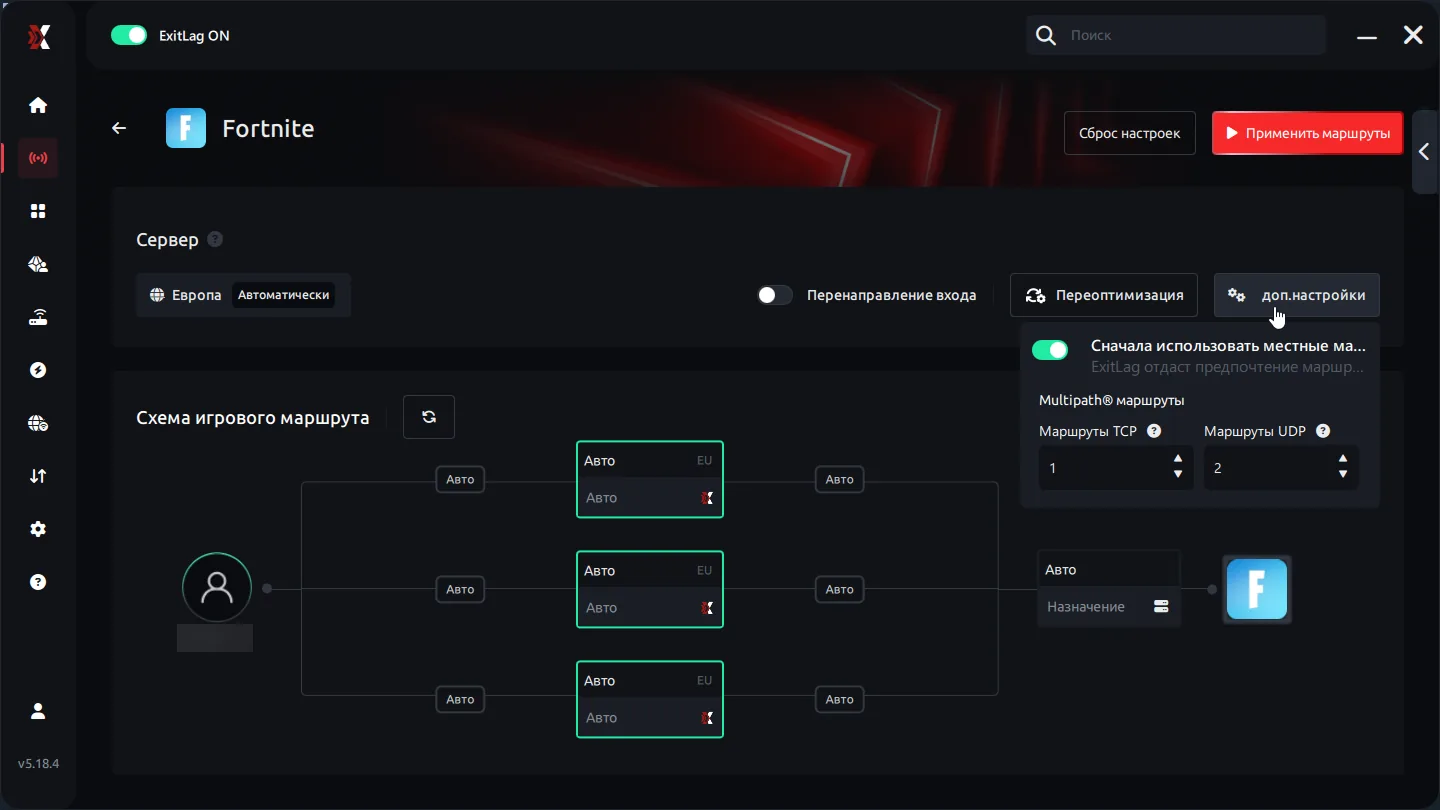Open the Home icon in sidebar
This screenshot has height=810, width=1440.
pyautogui.click(x=38, y=105)
